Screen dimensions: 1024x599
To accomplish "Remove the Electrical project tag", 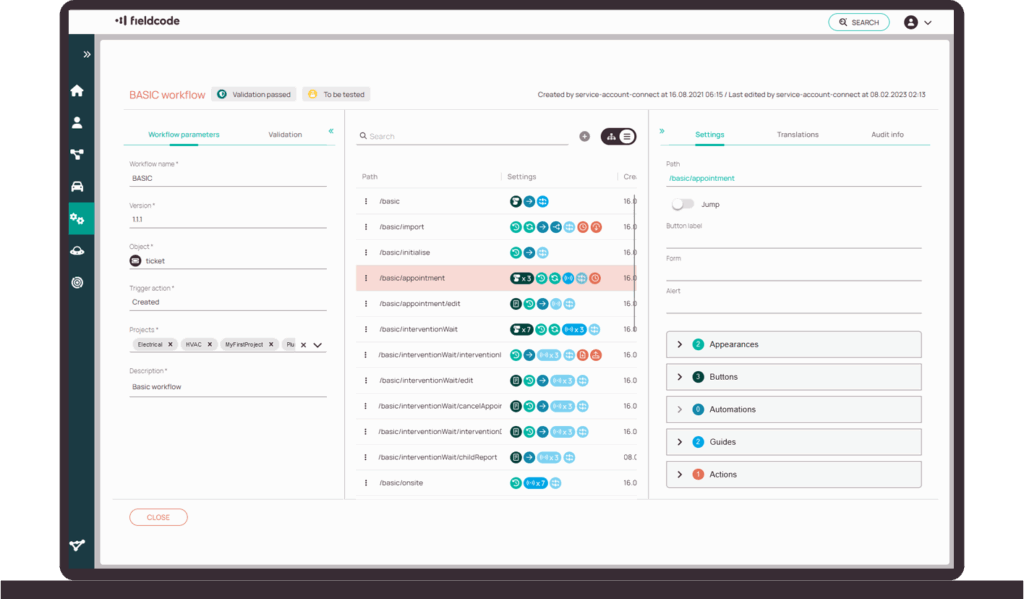I will click(x=170, y=344).
